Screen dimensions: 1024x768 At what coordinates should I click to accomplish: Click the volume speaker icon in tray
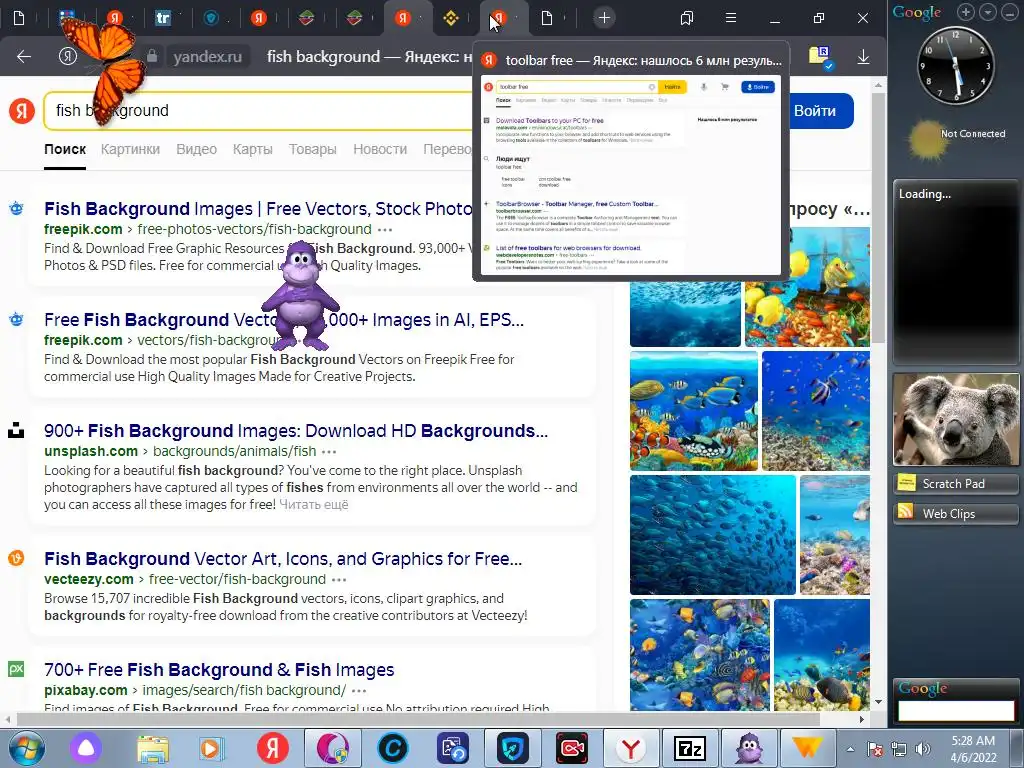pos(922,749)
